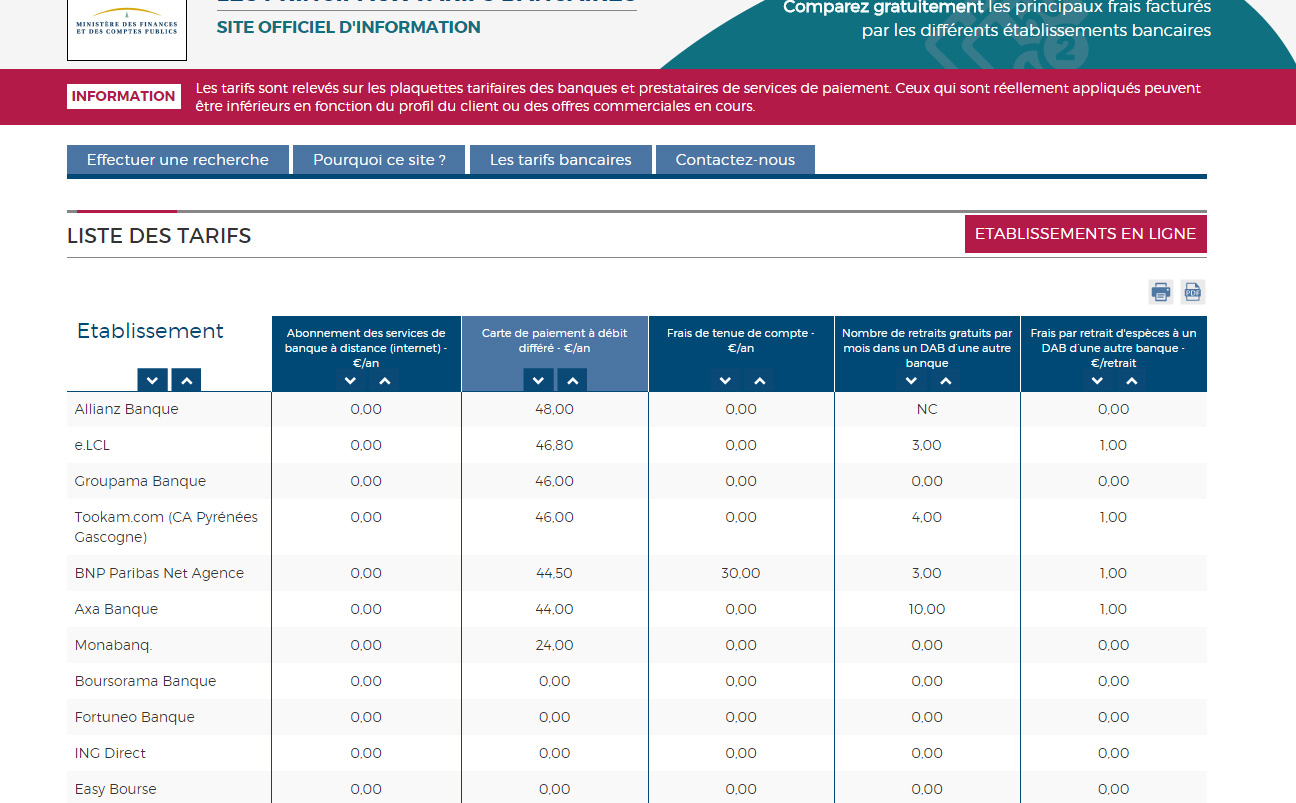Sort deferred debit card column ascending
This screenshot has height=803, width=1296.
click(x=572, y=380)
